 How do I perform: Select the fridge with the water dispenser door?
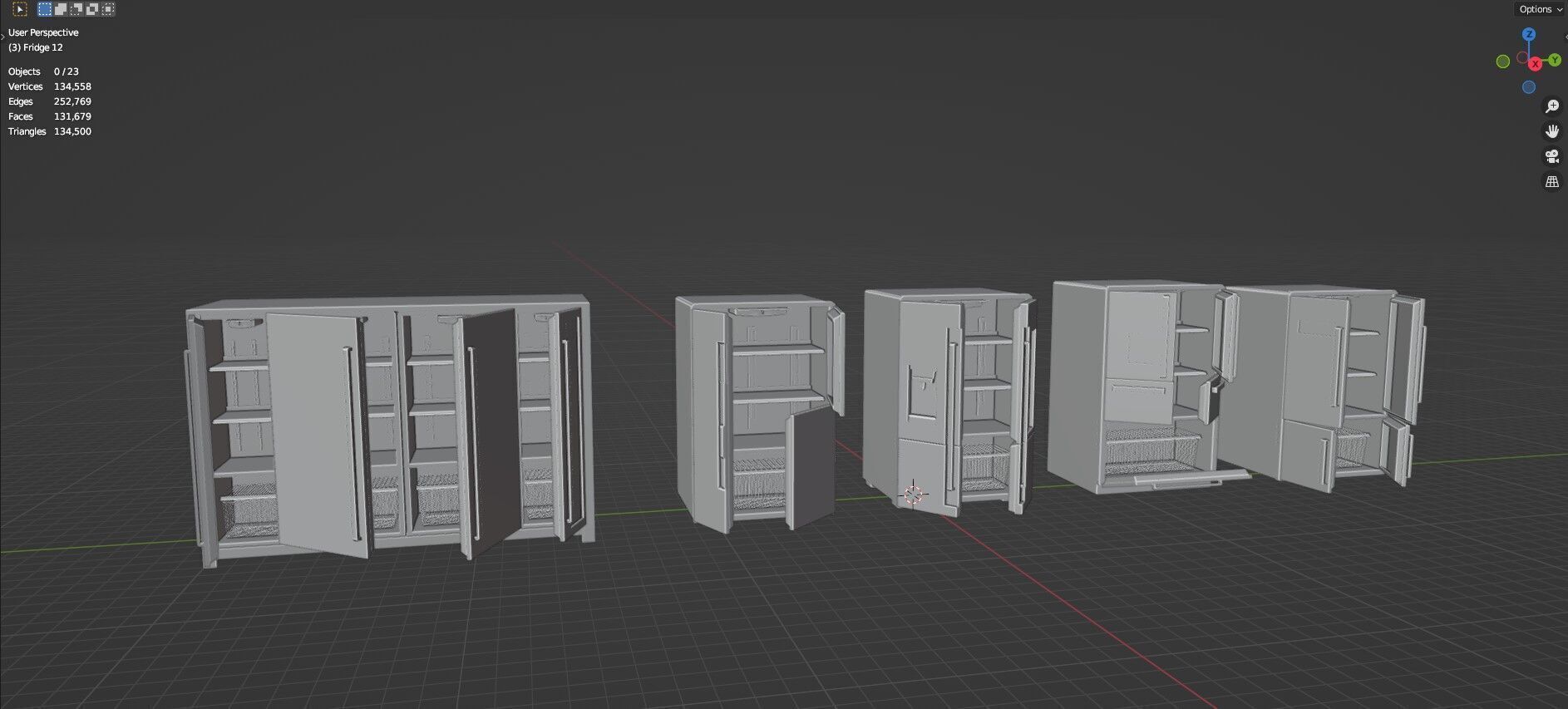click(949, 401)
